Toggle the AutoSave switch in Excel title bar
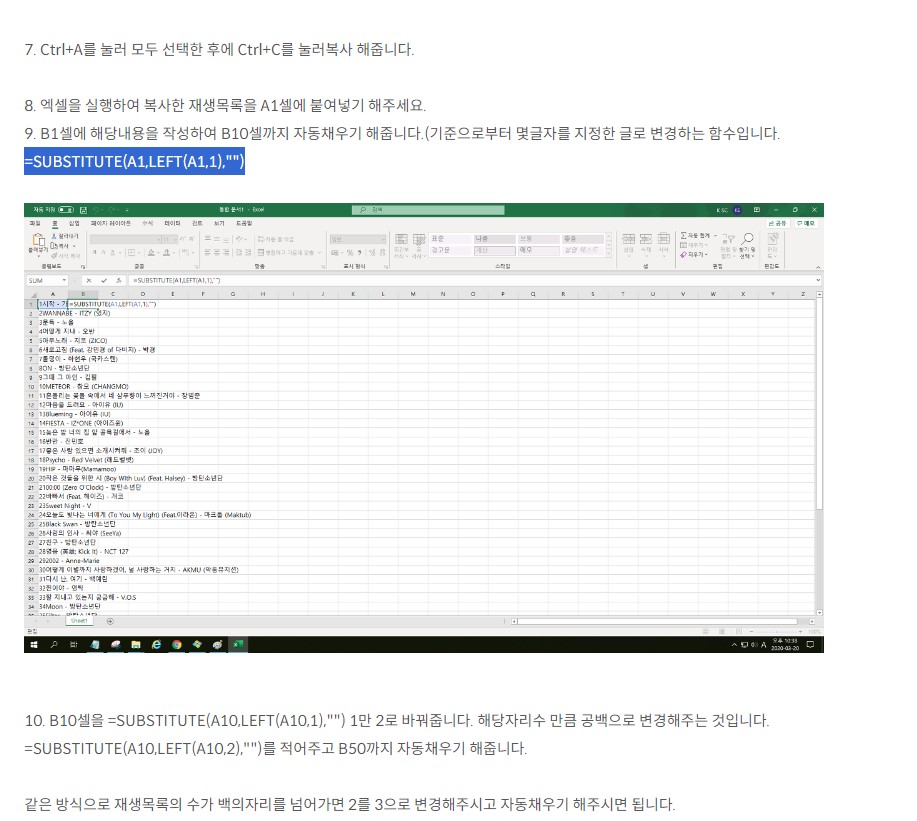This screenshot has height=821, width=917. [66, 209]
